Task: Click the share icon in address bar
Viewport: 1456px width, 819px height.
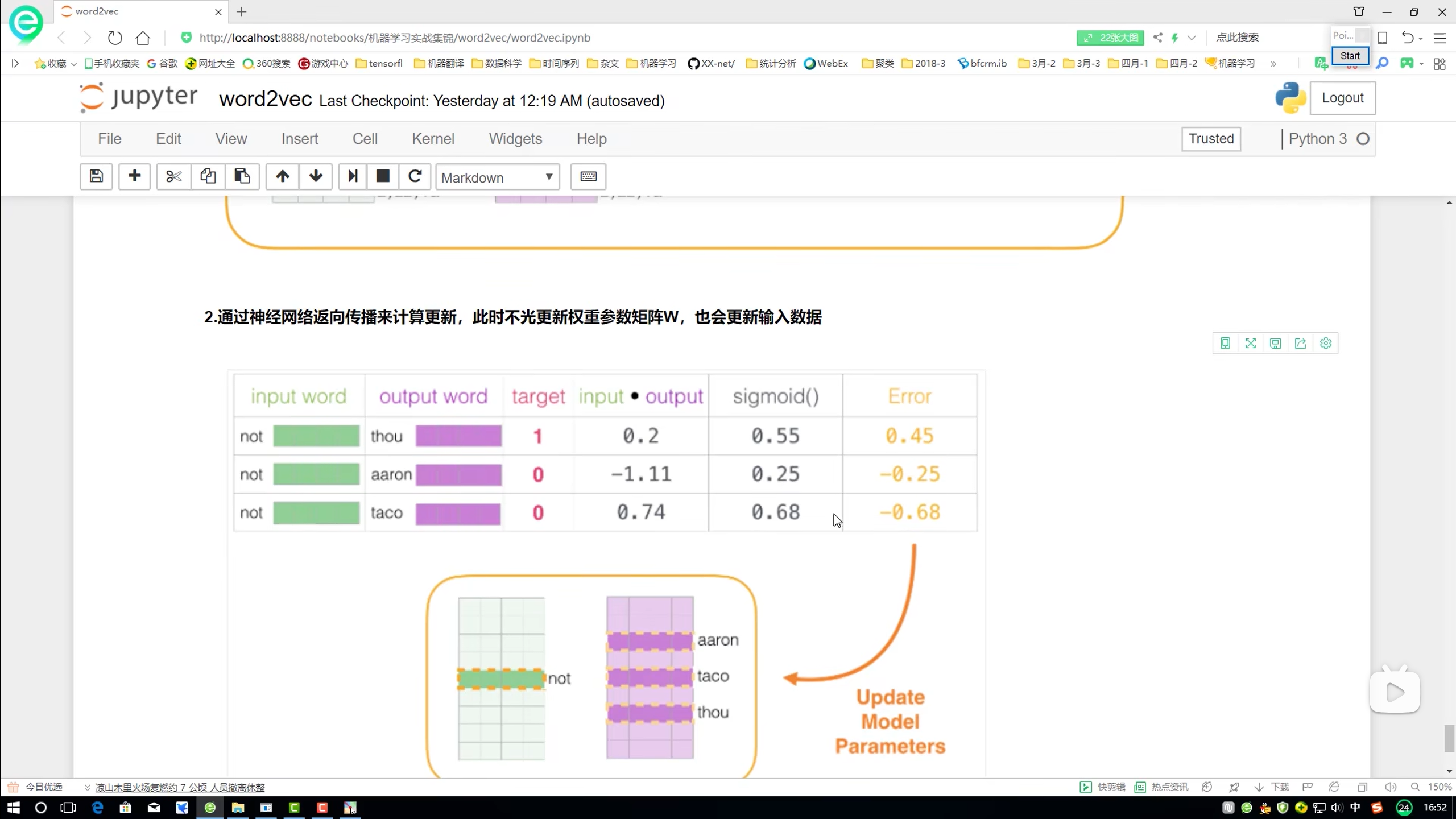Action: 1157,38
